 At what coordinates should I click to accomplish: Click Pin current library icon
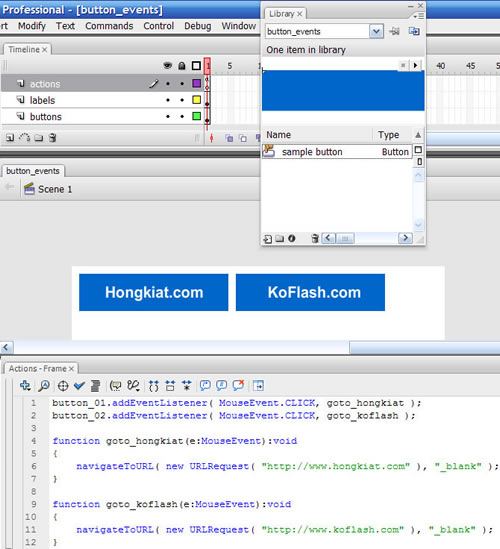[395, 31]
